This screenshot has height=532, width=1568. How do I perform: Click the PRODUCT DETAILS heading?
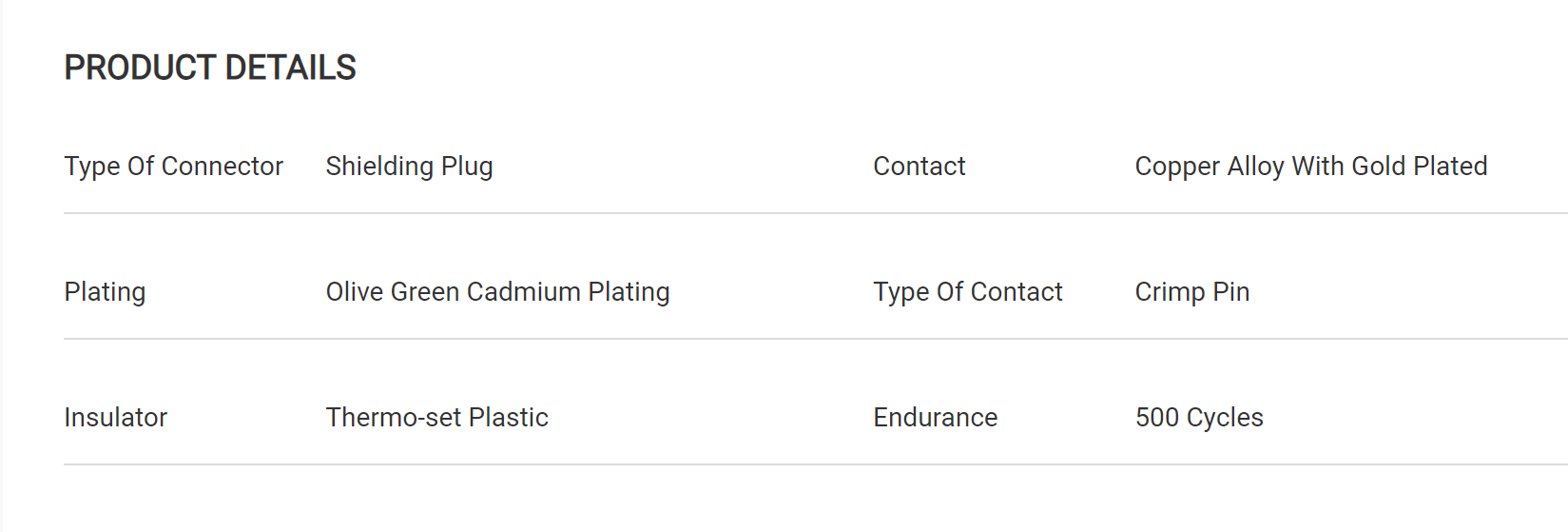click(210, 68)
